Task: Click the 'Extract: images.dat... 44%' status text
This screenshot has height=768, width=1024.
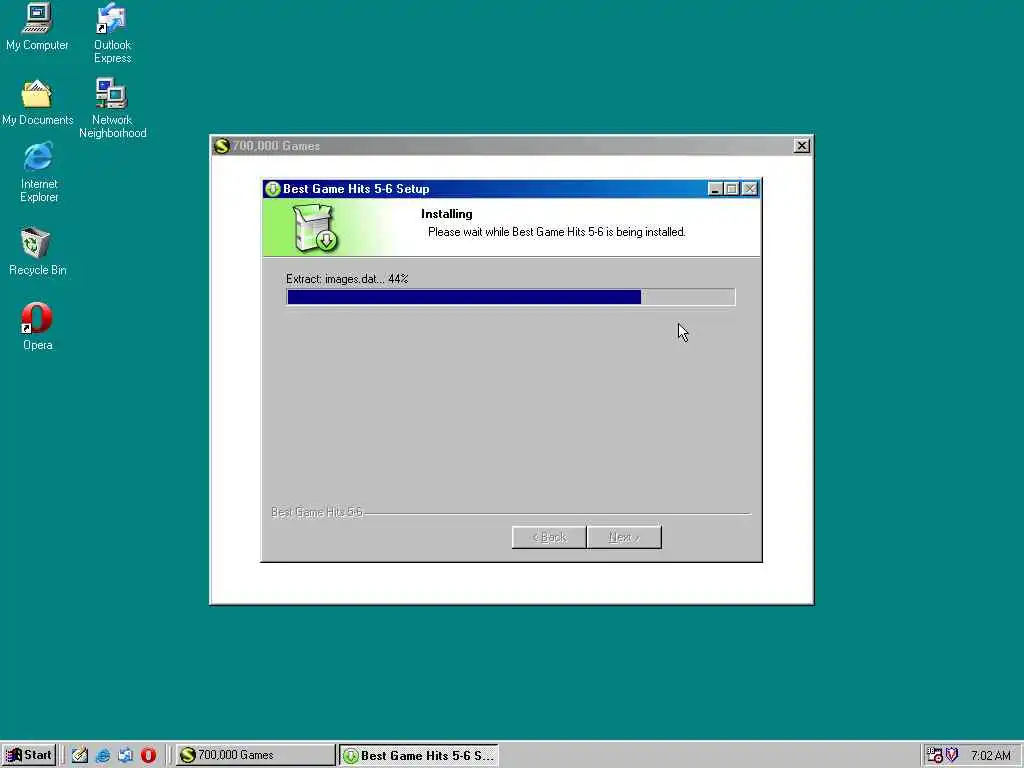Action: (347, 279)
